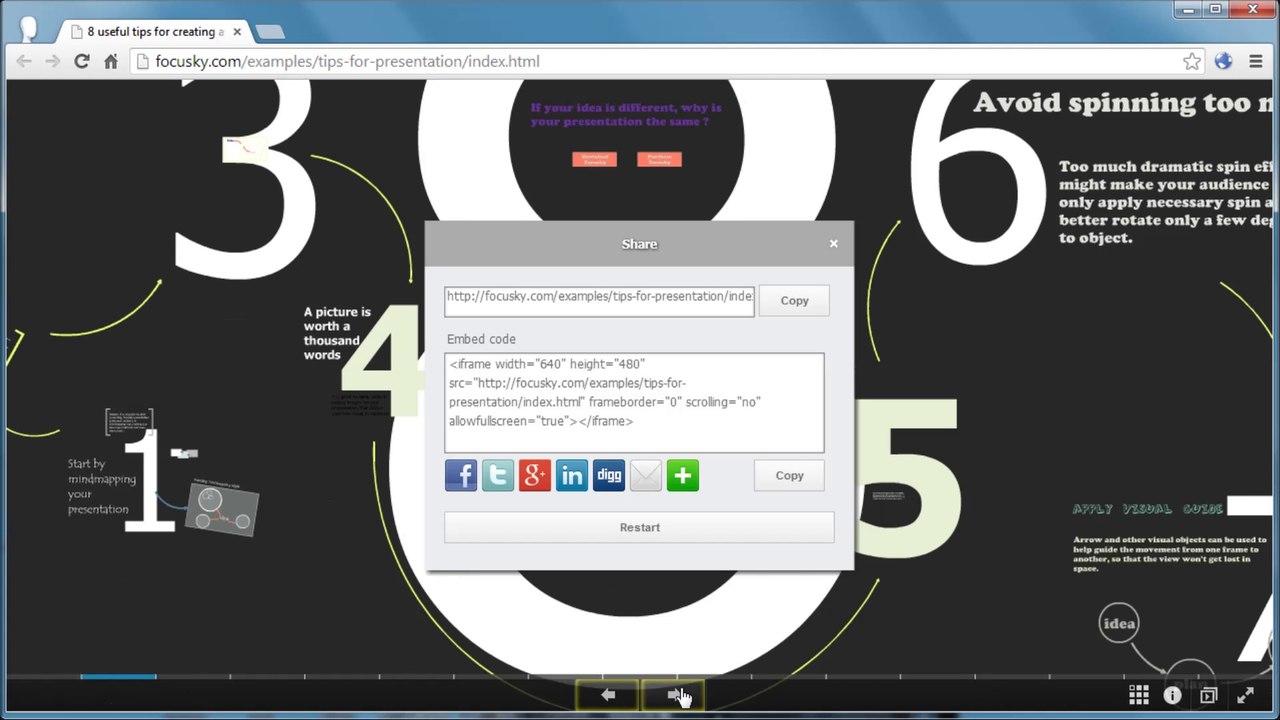Click the address bar URL
The image size is (1280, 720).
347,61
